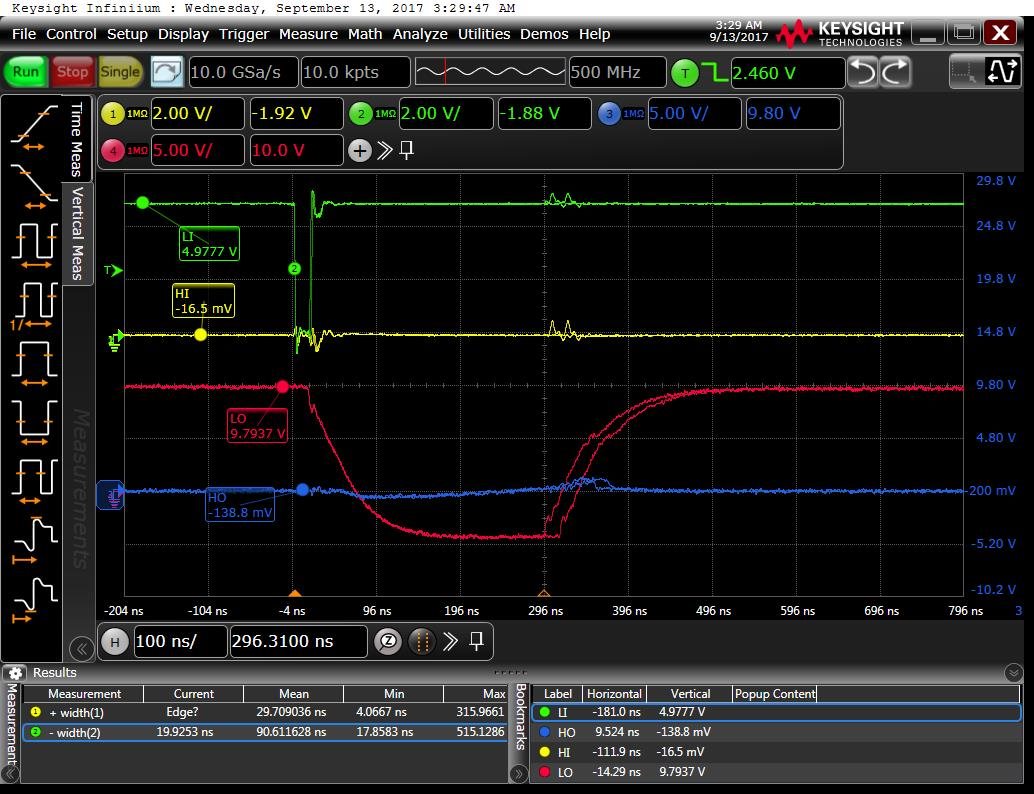
Task: Click channel 4 offset 10.0 V field
Action: click(x=297, y=150)
